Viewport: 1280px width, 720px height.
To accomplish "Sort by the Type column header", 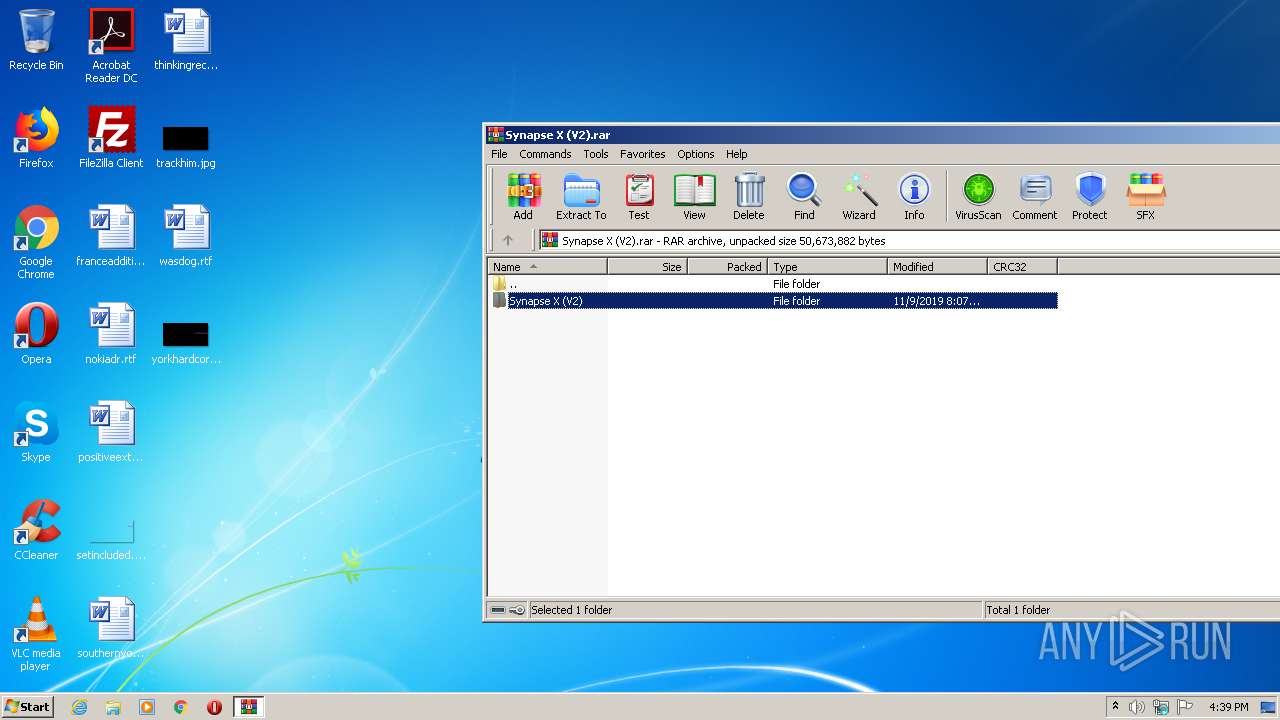I will (x=827, y=267).
